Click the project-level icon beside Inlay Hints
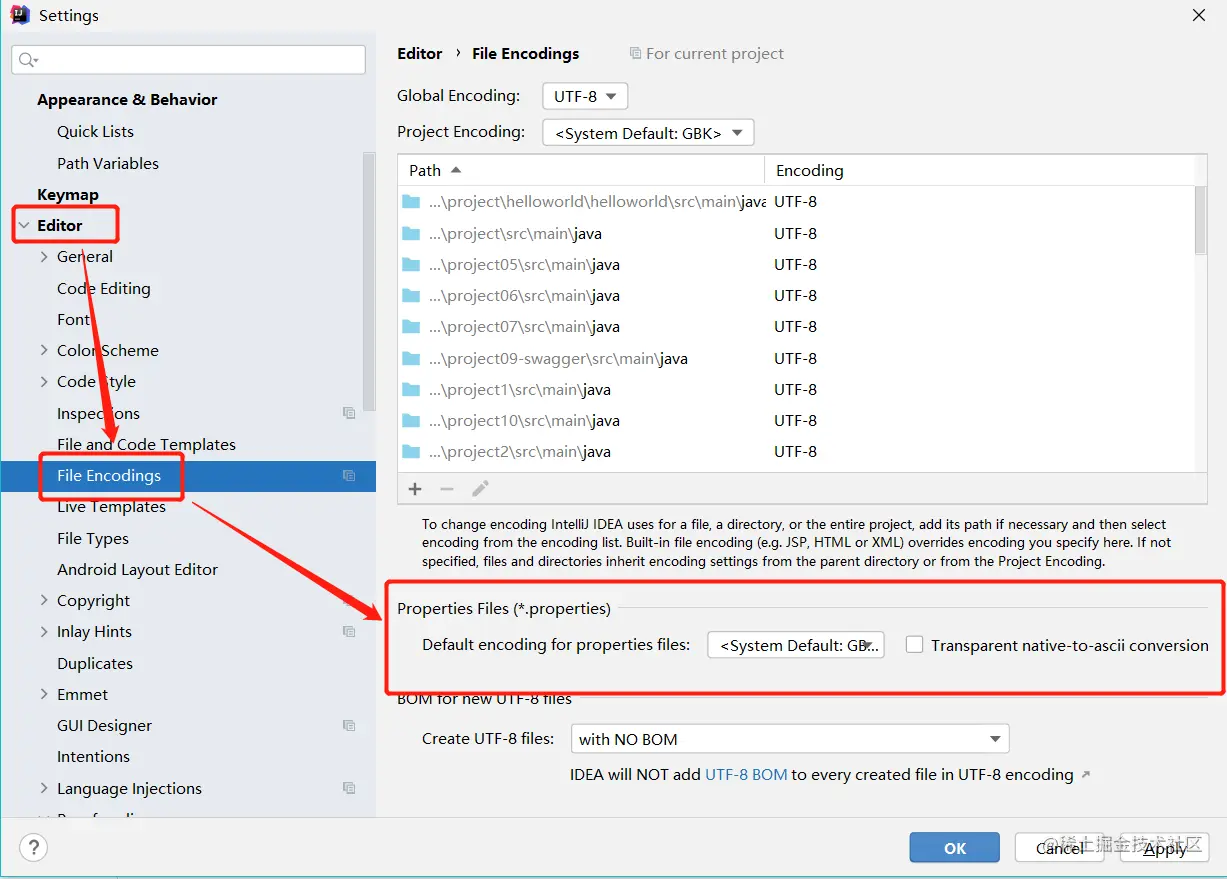Image resolution: width=1227 pixels, height=879 pixels. click(349, 632)
